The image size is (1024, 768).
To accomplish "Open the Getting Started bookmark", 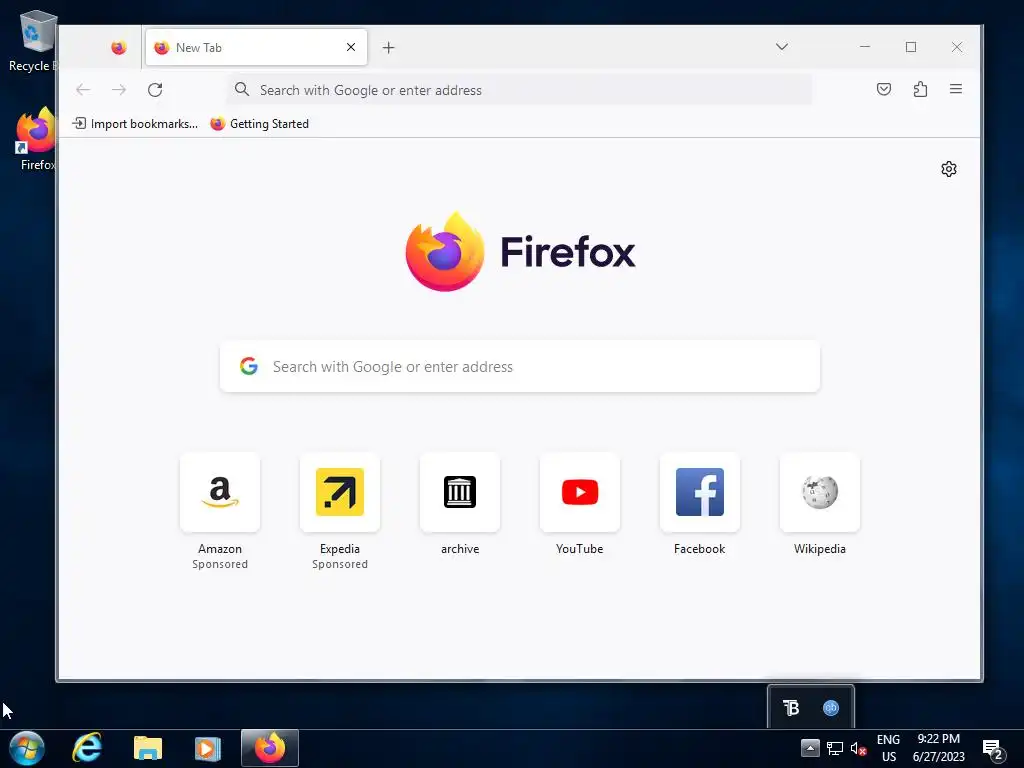I will (260, 123).
